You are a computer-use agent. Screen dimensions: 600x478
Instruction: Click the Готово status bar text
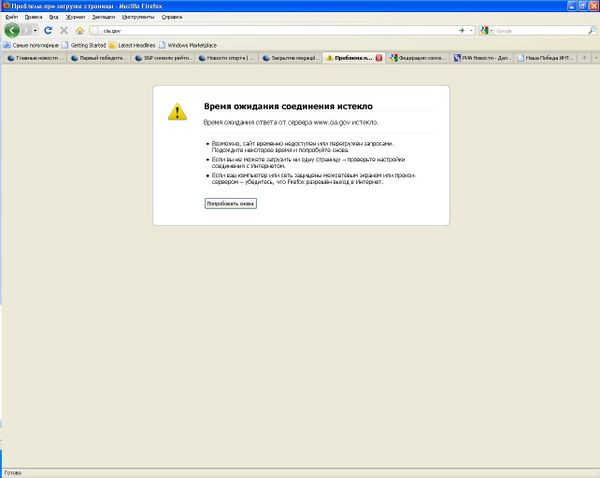click(13, 473)
